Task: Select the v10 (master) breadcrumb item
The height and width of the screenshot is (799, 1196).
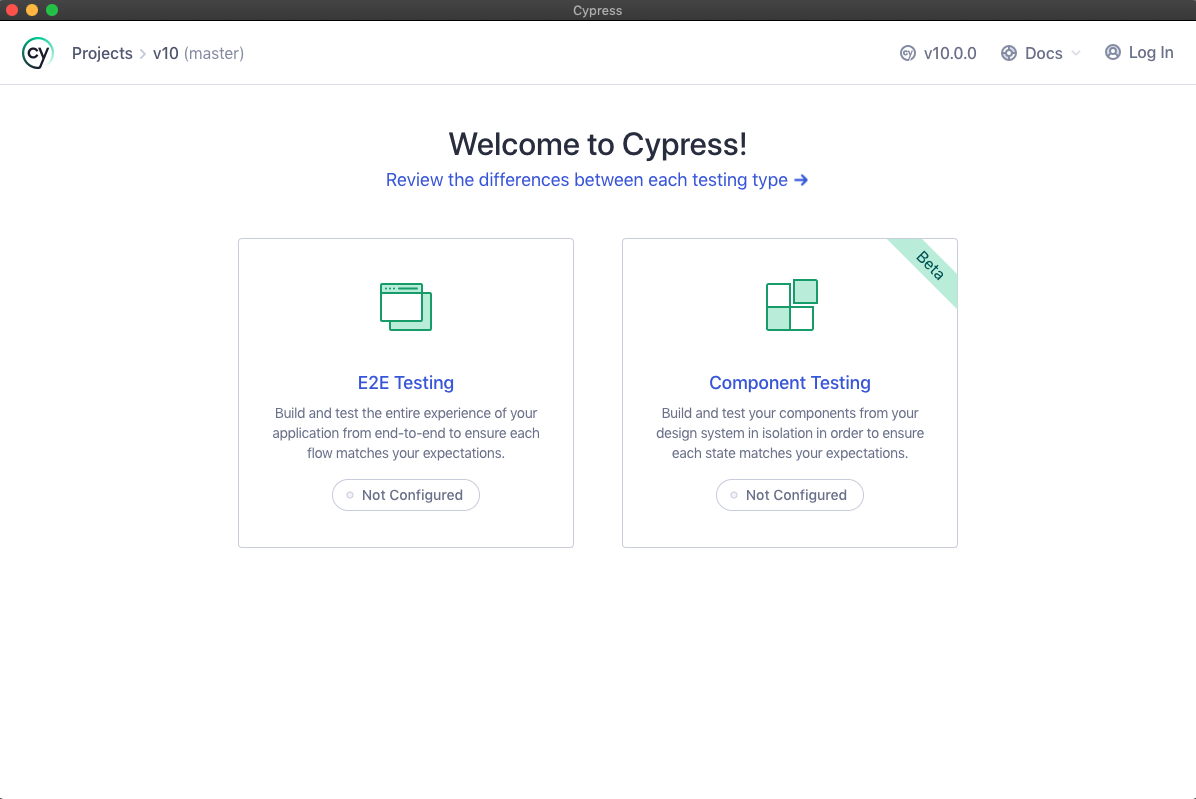Action: pos(198,53)
